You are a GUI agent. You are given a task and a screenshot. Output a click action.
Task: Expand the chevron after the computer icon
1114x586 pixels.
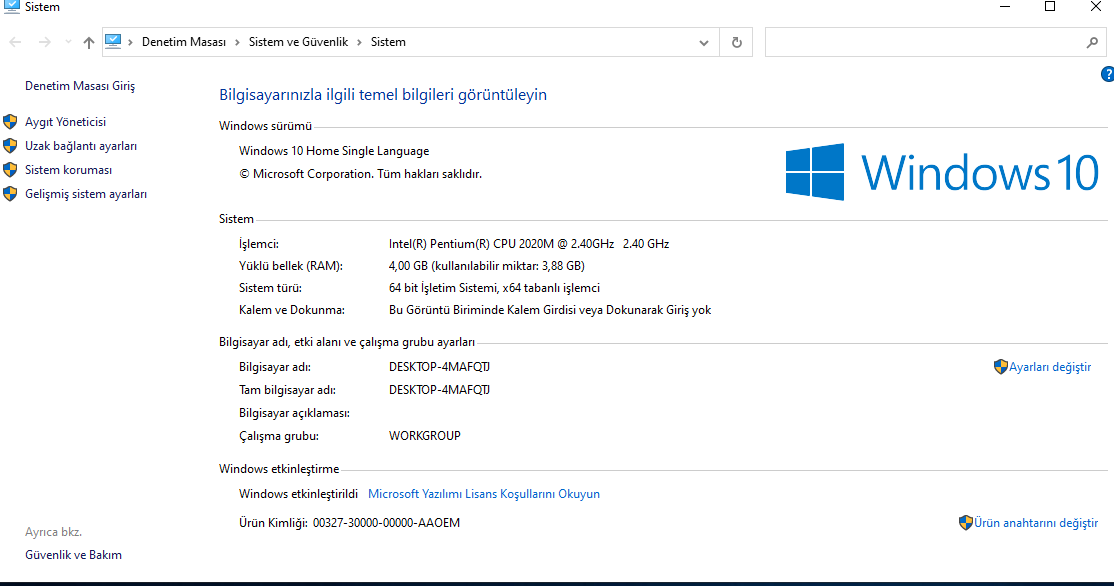coord(131,42)
